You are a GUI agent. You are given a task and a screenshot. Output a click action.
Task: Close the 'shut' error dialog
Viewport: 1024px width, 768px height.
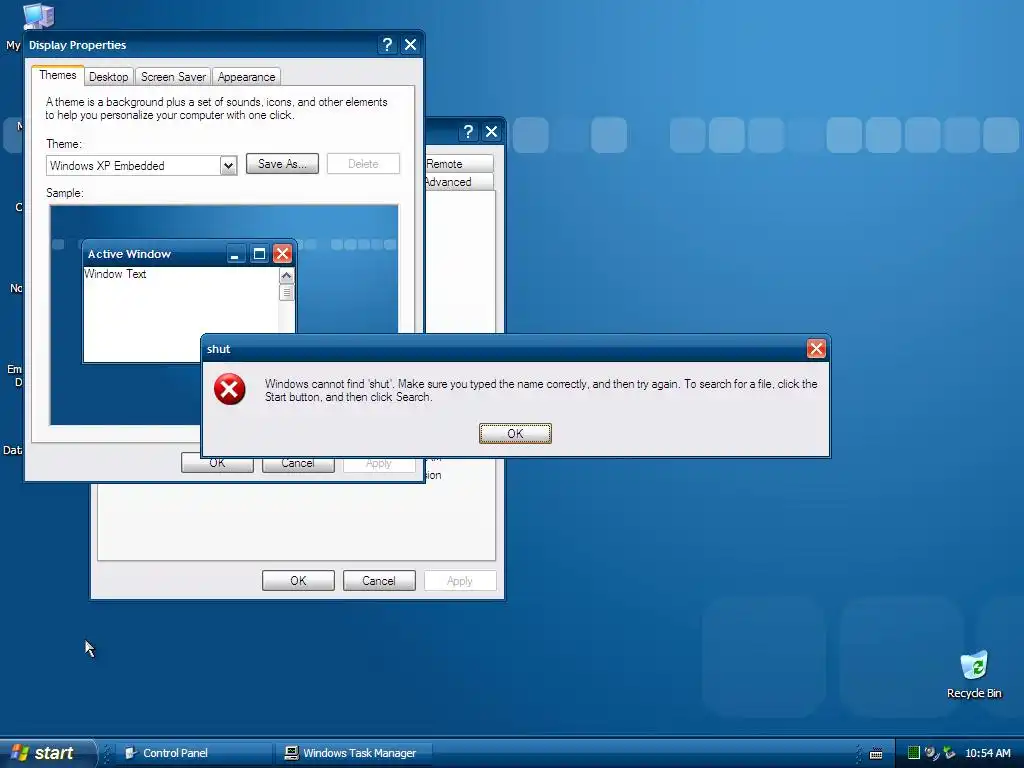pyautogui.click(x=816, y=349)
